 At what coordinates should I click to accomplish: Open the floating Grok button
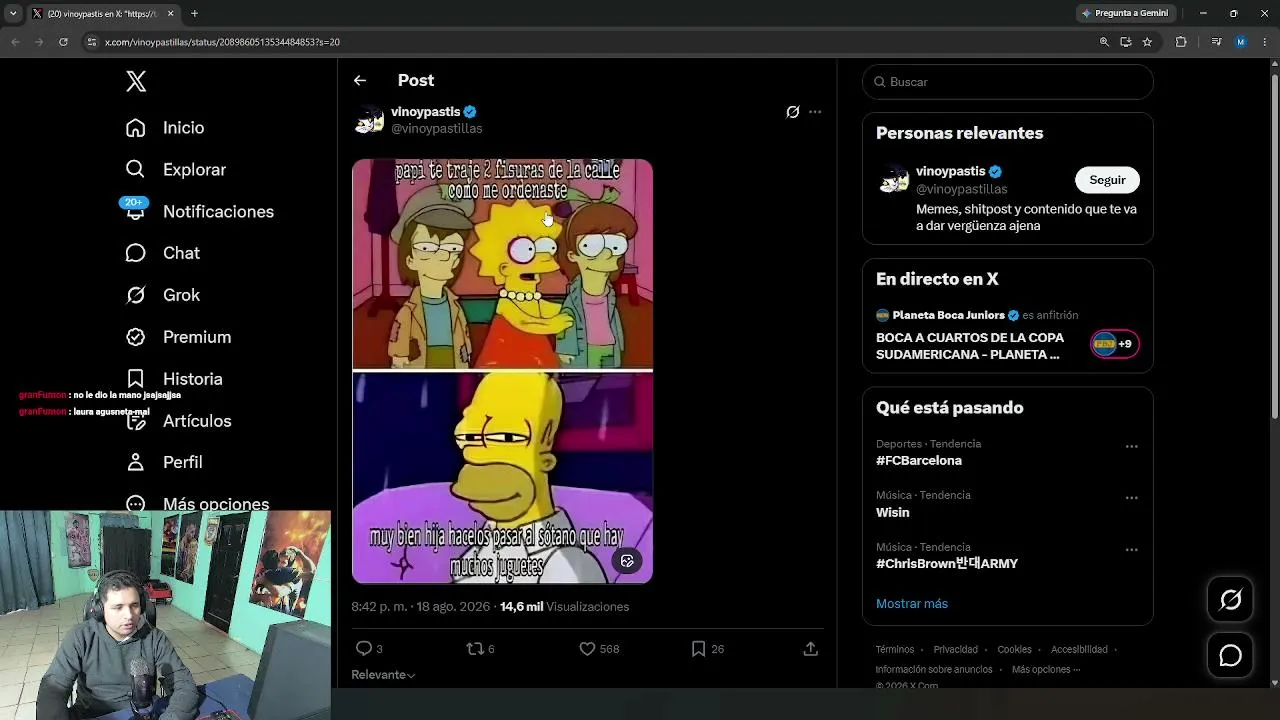click(1230, 600)
